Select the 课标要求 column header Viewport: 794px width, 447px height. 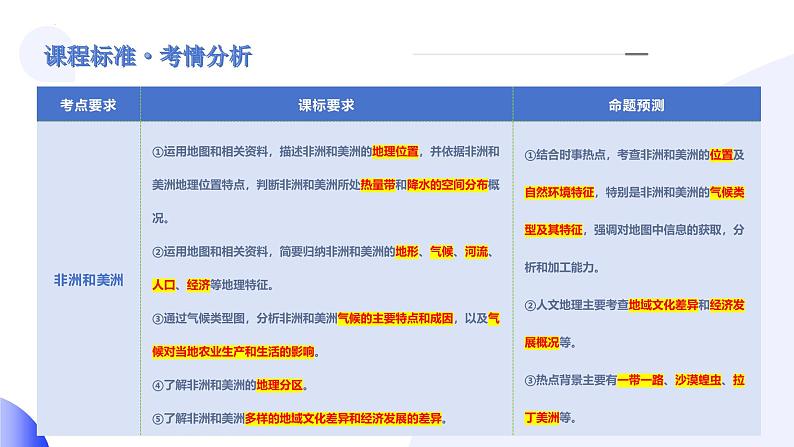tap(326, 105)
